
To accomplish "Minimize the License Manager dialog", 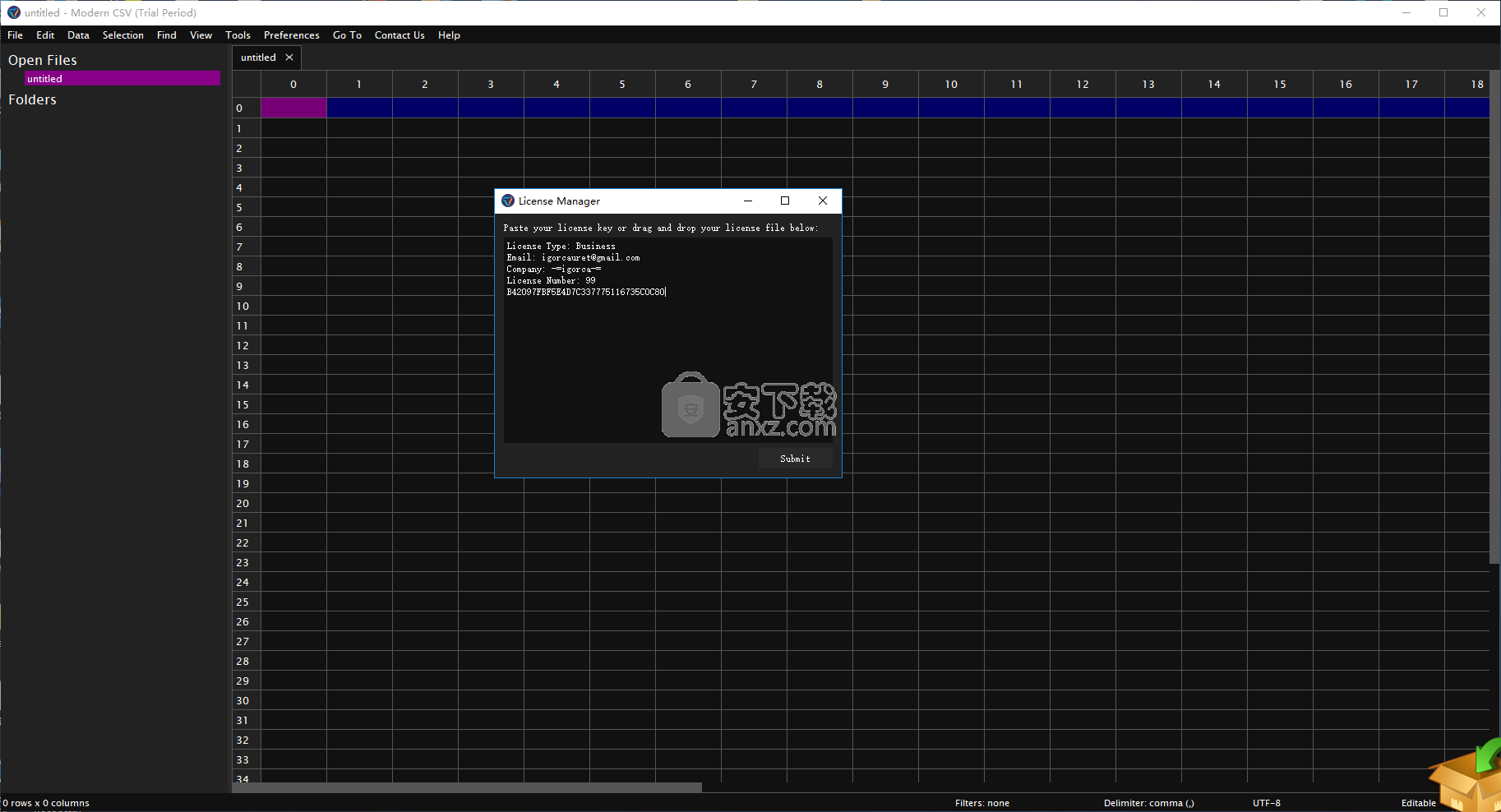I will click(x=748, y=201).
